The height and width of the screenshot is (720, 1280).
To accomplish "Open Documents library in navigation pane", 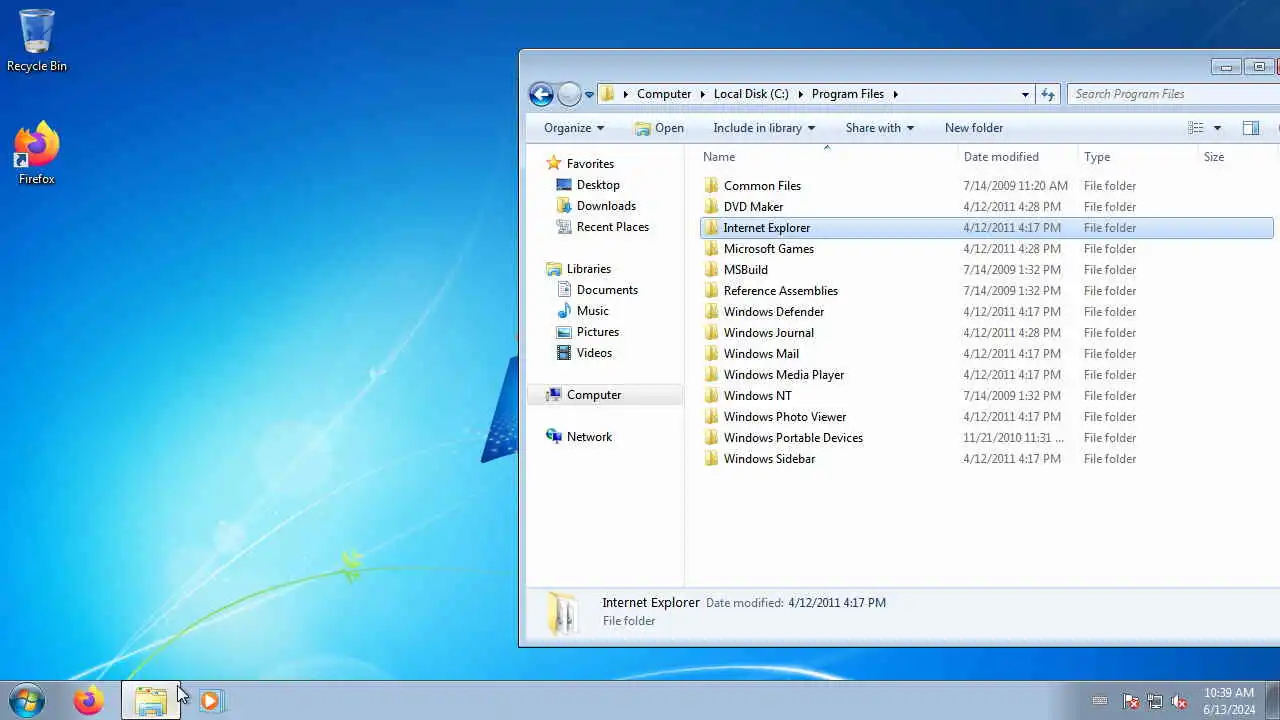I will 607,290.
